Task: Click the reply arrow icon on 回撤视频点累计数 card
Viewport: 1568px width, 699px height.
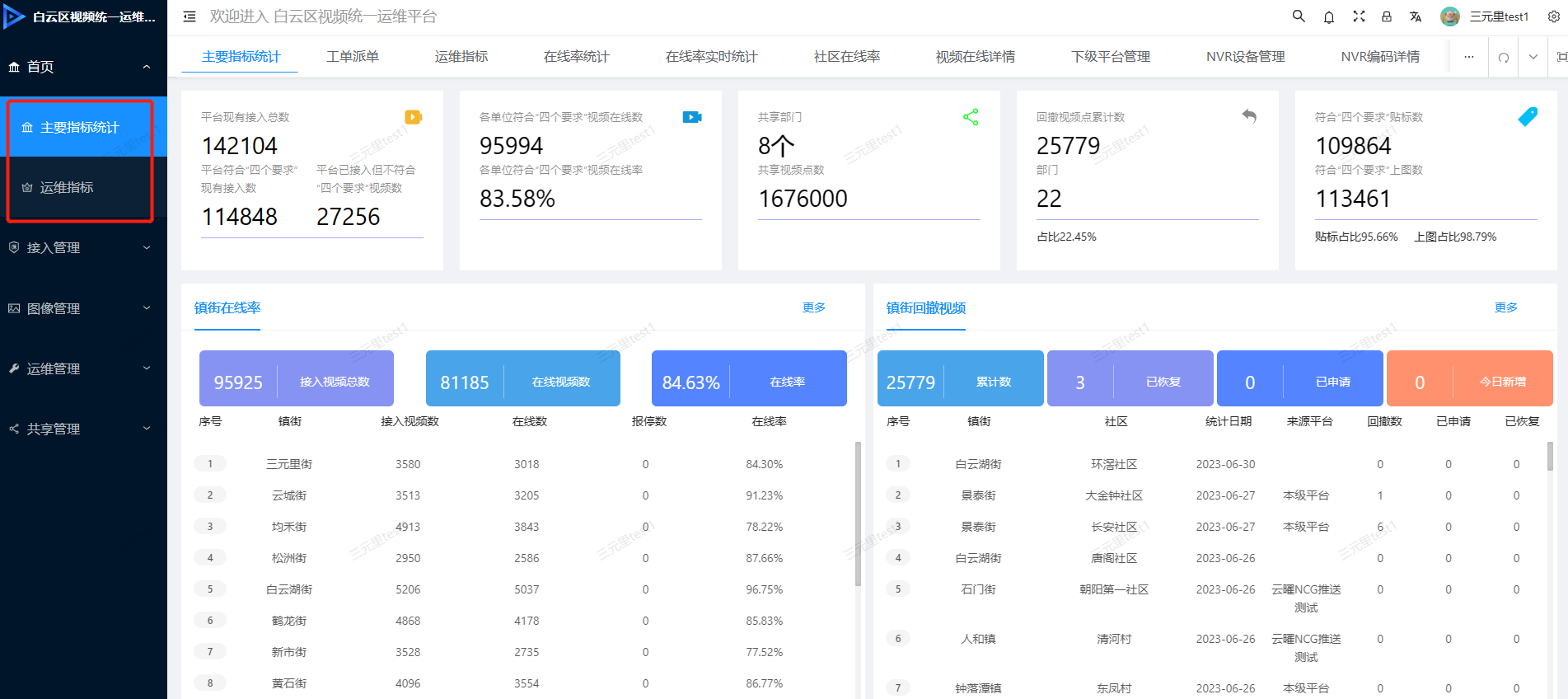Action: pos(1249,116)
